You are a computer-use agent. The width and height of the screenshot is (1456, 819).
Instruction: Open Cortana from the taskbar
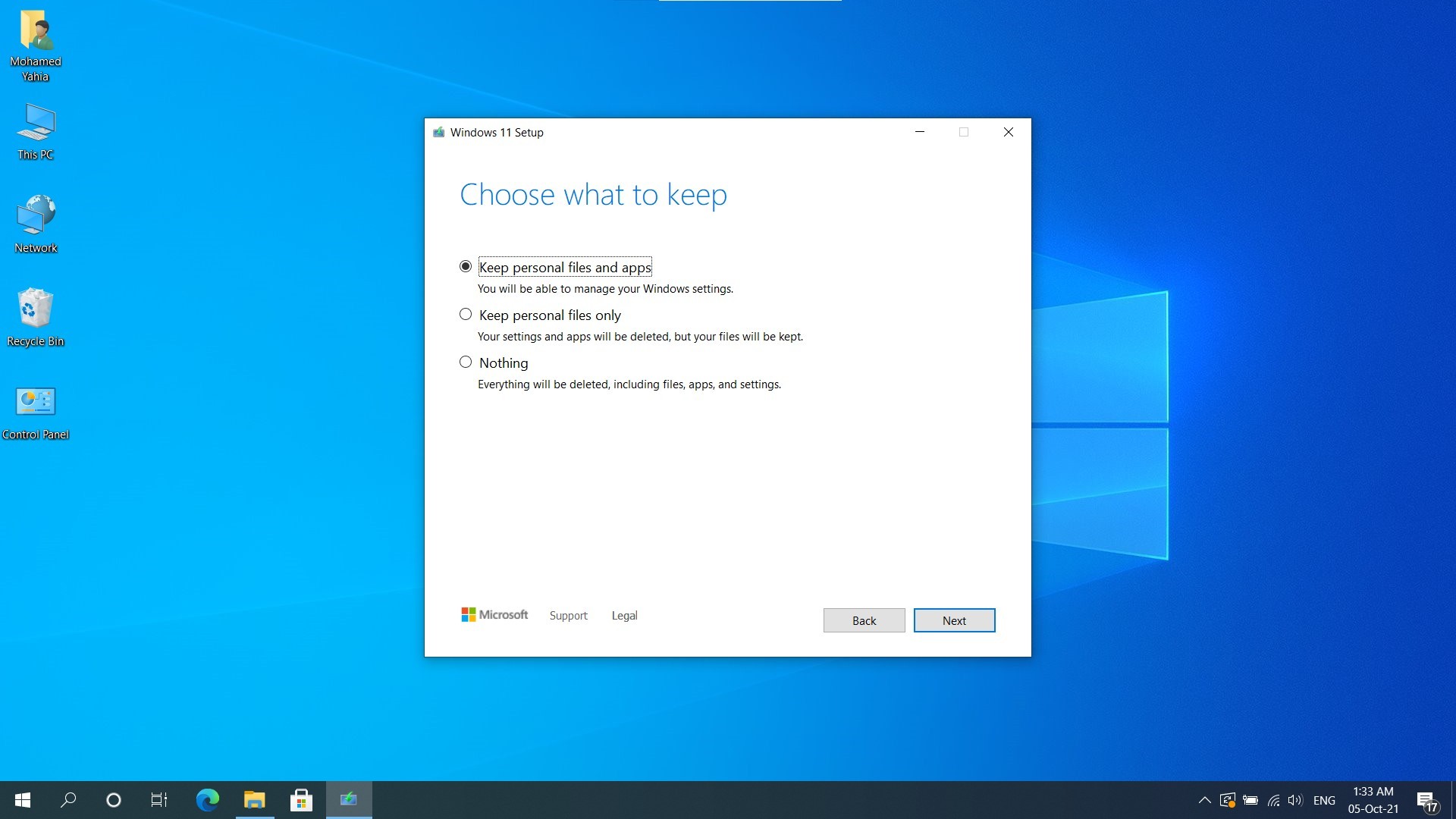click(114, 800)
